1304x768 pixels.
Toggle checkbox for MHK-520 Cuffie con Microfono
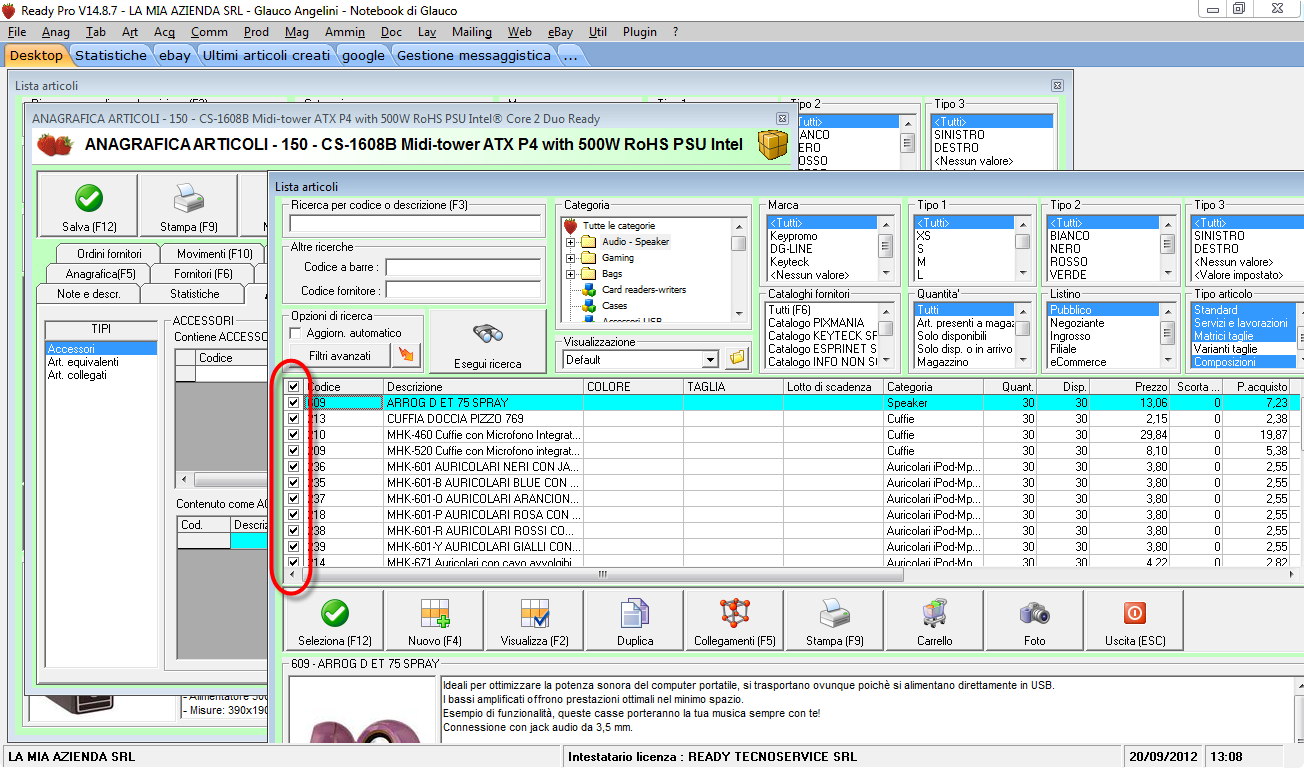click(x=293, y=451)
